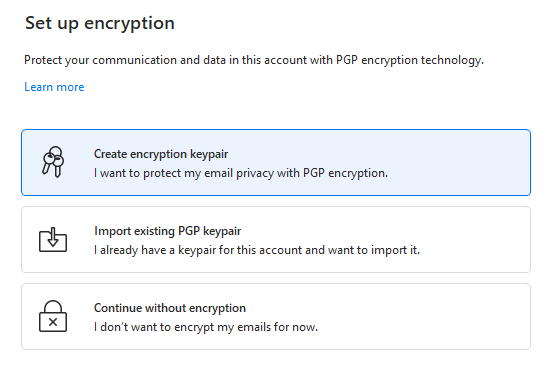The width and height of the screenshot is (545, 381).
Task: Select the Create encryption keypair option title
Action: (161, 154)
